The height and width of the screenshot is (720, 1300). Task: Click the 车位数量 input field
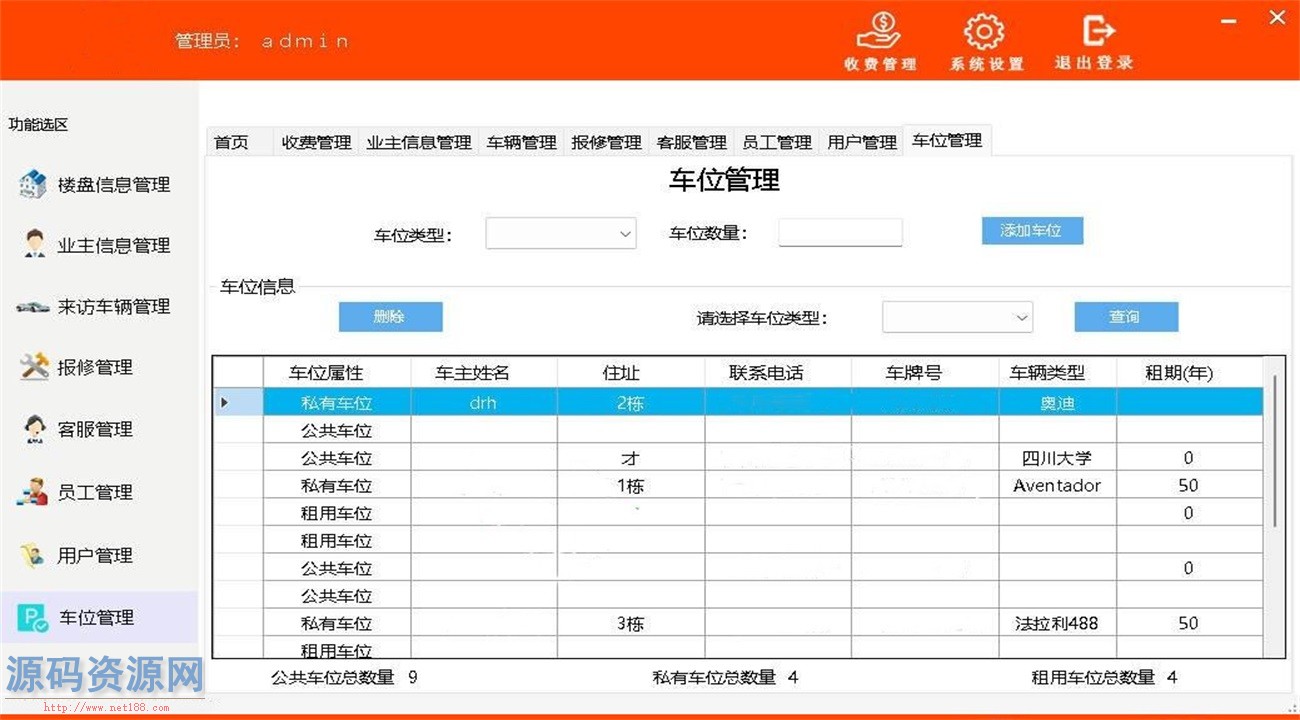pyautogui.click(x=840, y=233)
